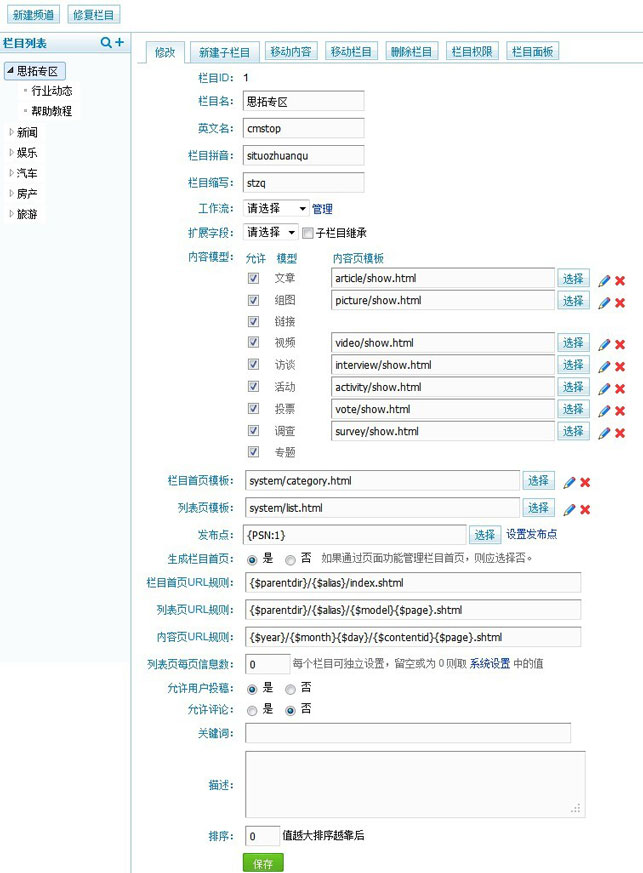
Task: Clear system/category.html template with red X
Action: [585, 482]
